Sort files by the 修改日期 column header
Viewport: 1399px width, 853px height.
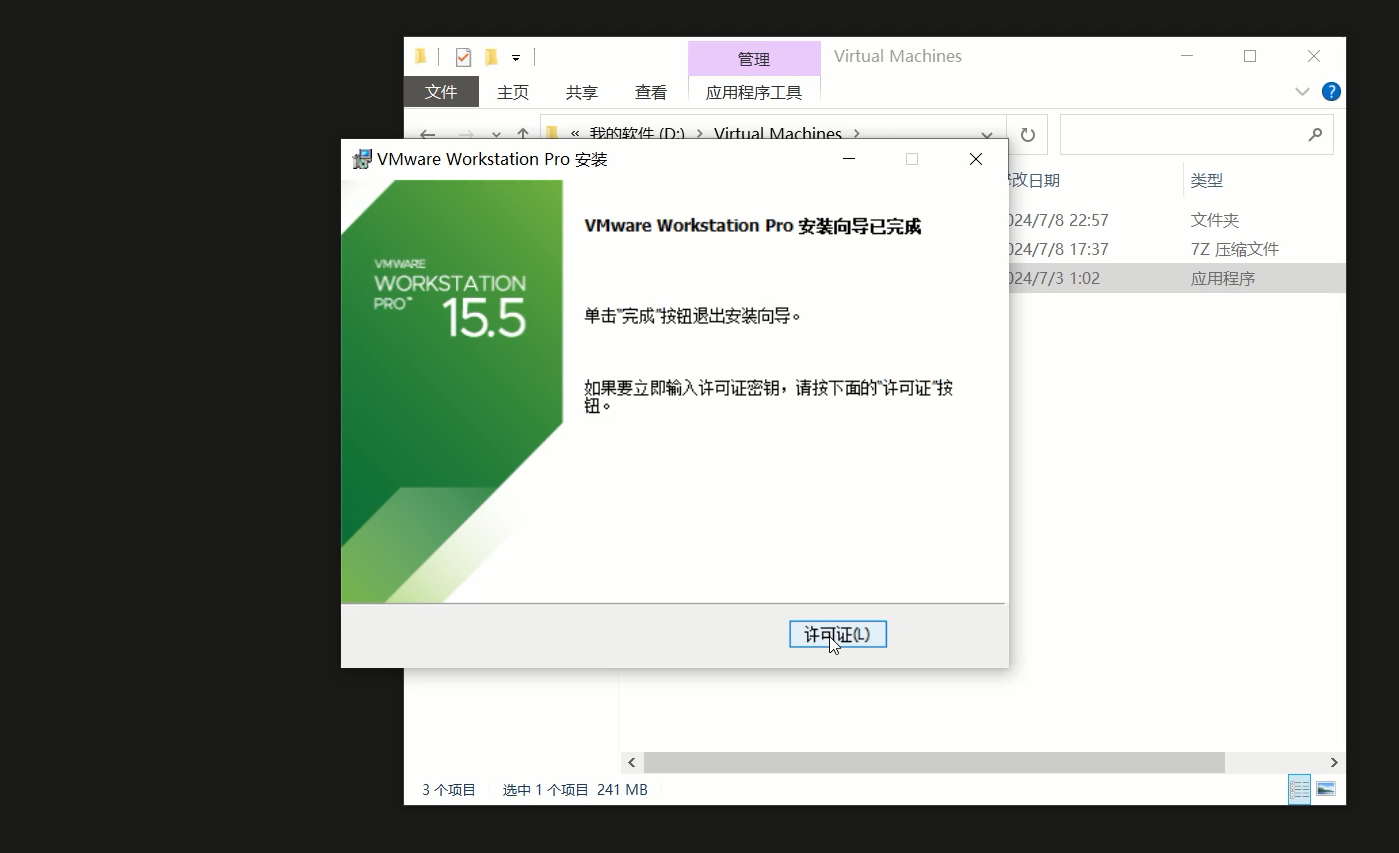click(1035, 181)
